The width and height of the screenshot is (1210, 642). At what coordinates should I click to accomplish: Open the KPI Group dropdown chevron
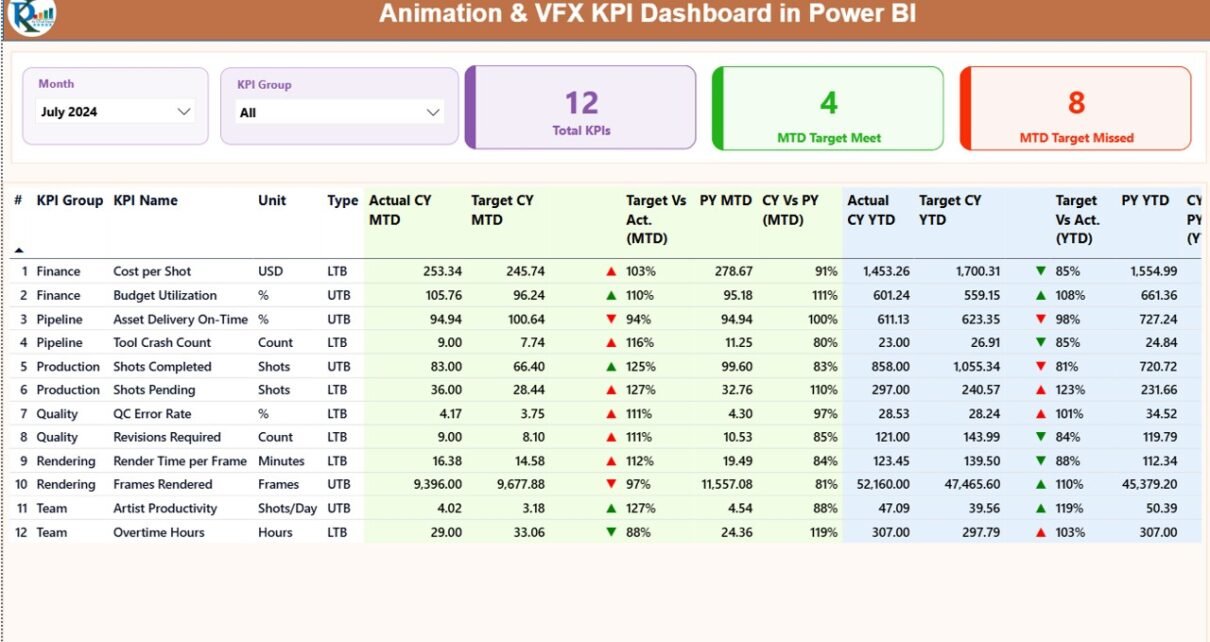pos(433,113)
